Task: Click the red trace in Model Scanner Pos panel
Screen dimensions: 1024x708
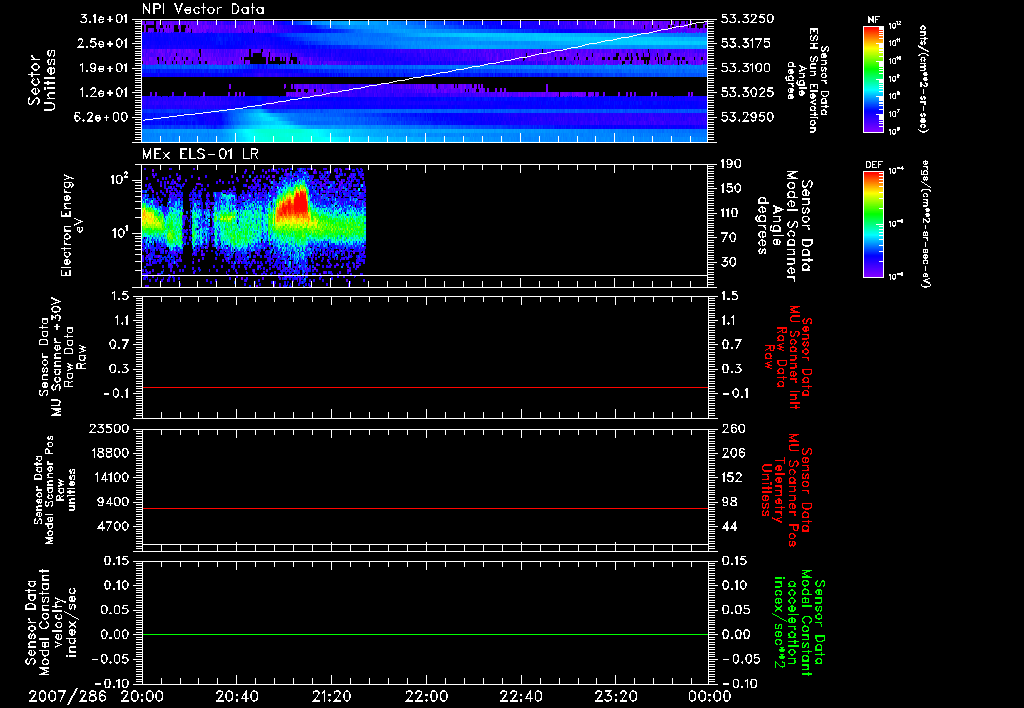Action: 425,508
